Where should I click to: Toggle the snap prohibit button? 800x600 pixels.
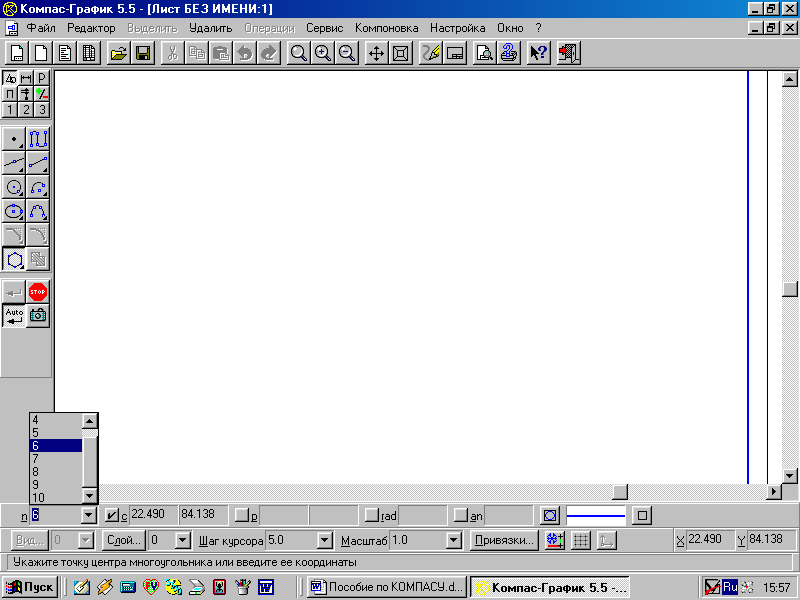[555, 541]
